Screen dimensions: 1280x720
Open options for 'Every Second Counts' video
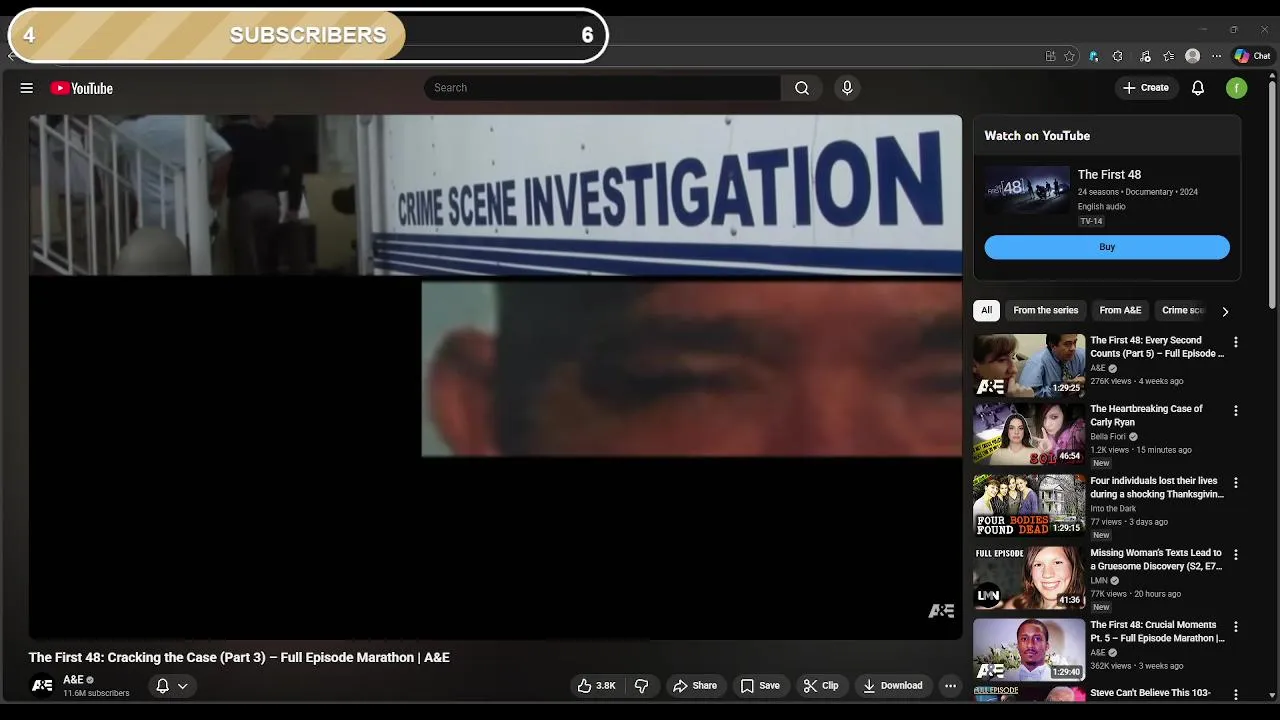1236,342
